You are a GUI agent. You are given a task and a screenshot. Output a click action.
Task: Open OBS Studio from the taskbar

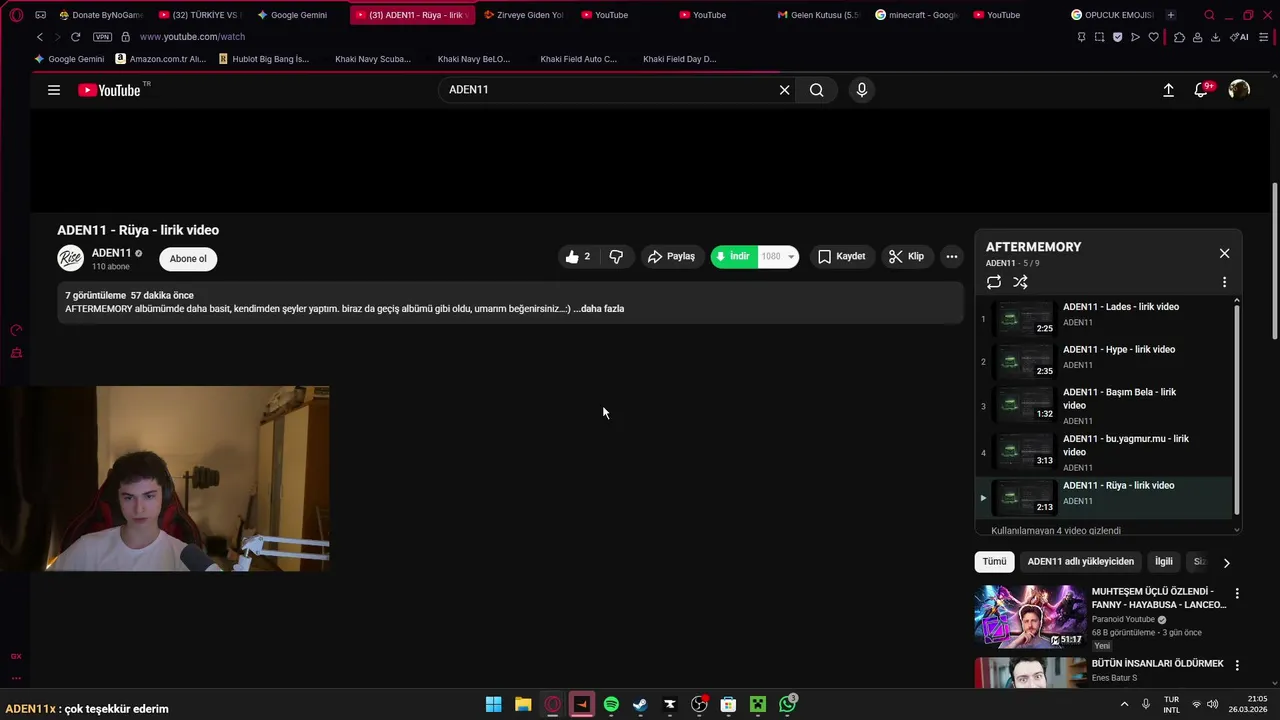click(699, 704)
